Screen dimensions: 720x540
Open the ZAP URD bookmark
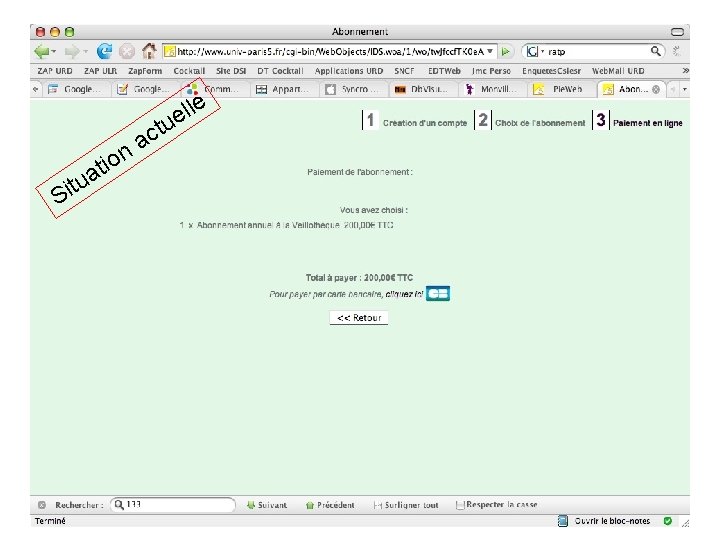pyautogui.click(x=55, y=71)
